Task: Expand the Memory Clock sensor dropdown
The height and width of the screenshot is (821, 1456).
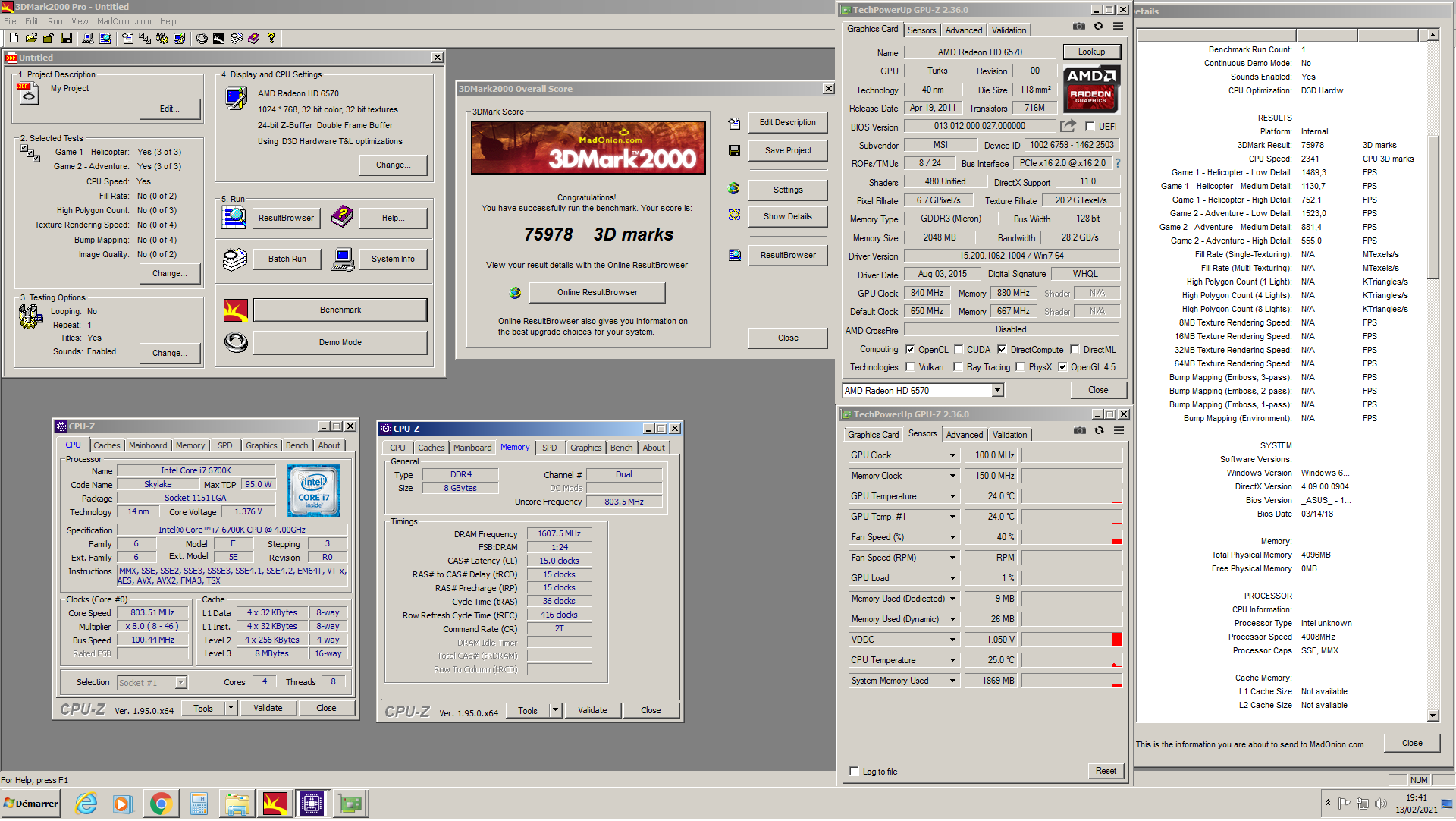Action: 953,477
